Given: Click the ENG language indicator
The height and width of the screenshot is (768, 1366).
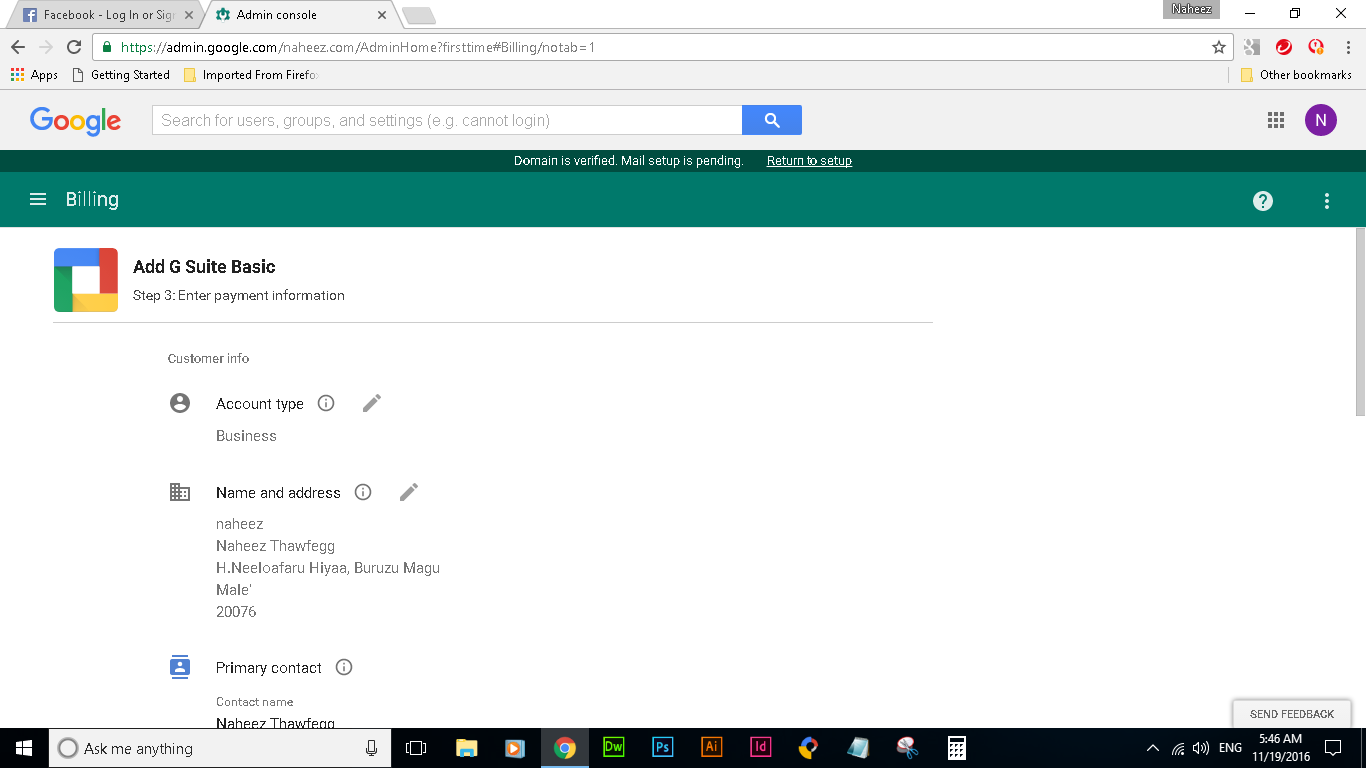Looking at the screenshot, I should click(1230, 748).
